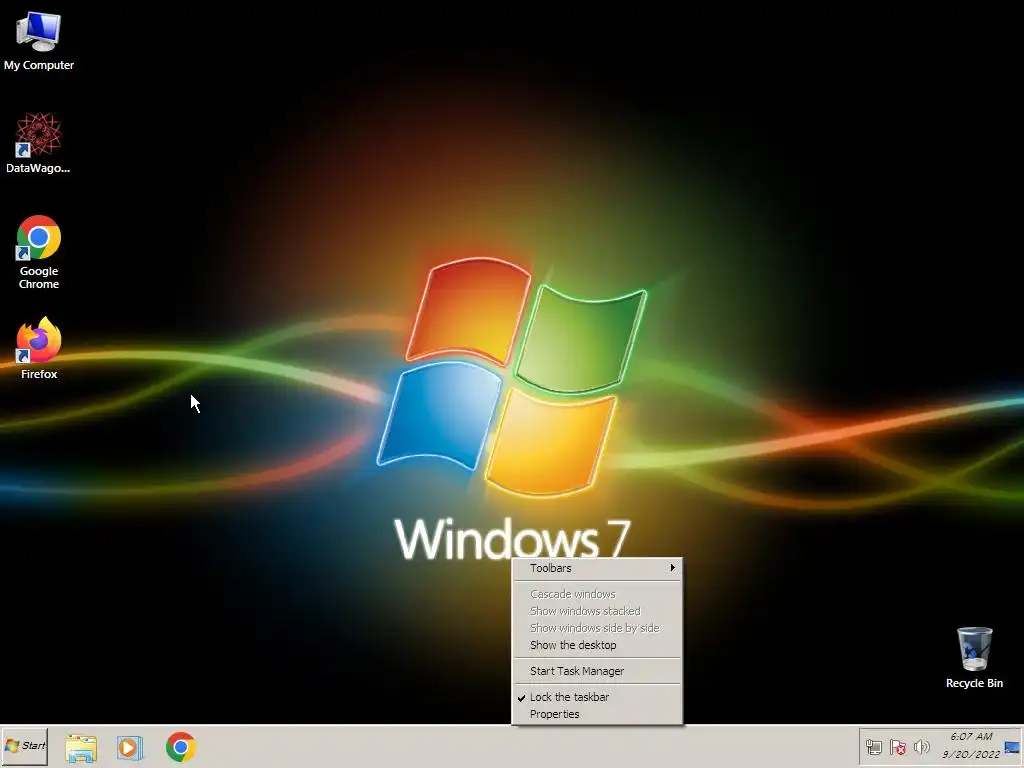Click the volume speaker tray icon
The width and height of the screenshot is (1024, 768).
pos(921,746)
